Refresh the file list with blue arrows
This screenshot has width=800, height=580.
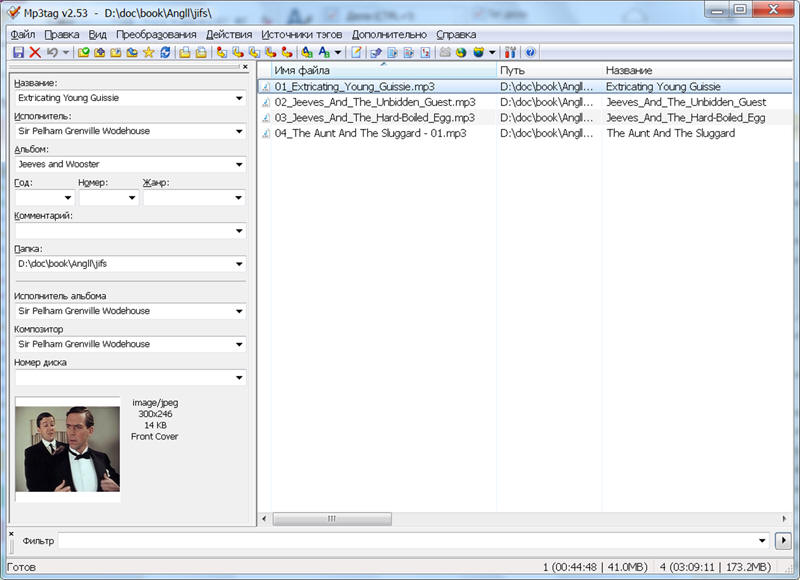[x=165, y=52]
